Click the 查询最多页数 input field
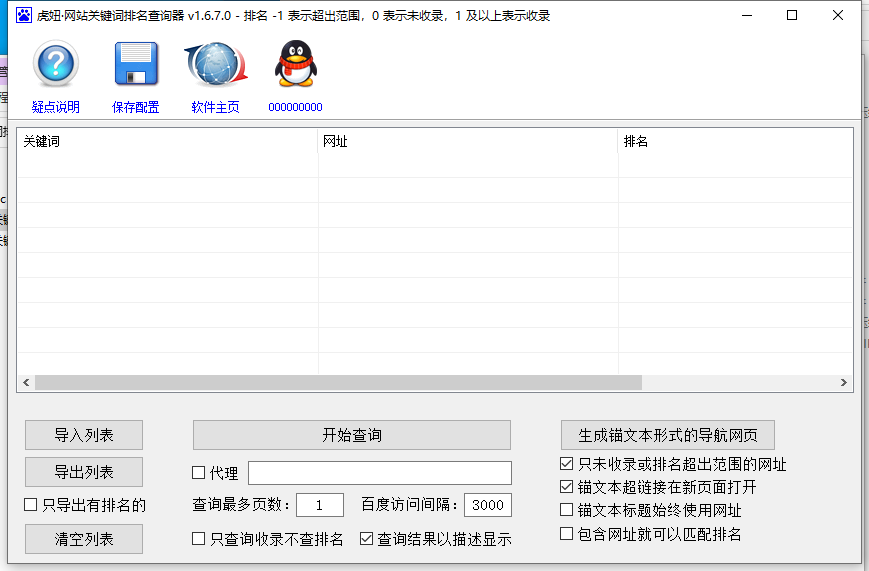This screenshot has width=869, height=571. click(320, 505)
